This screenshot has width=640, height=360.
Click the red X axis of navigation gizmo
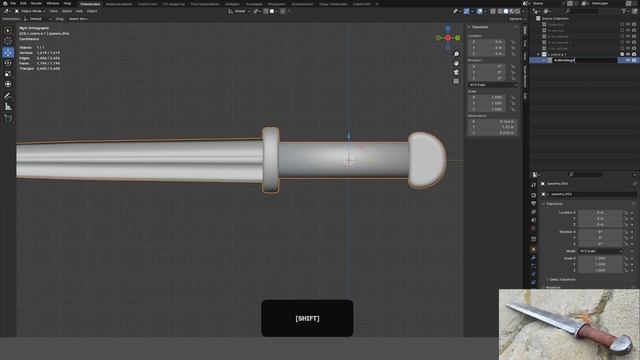pyautogui.click(x=448, y=38)
